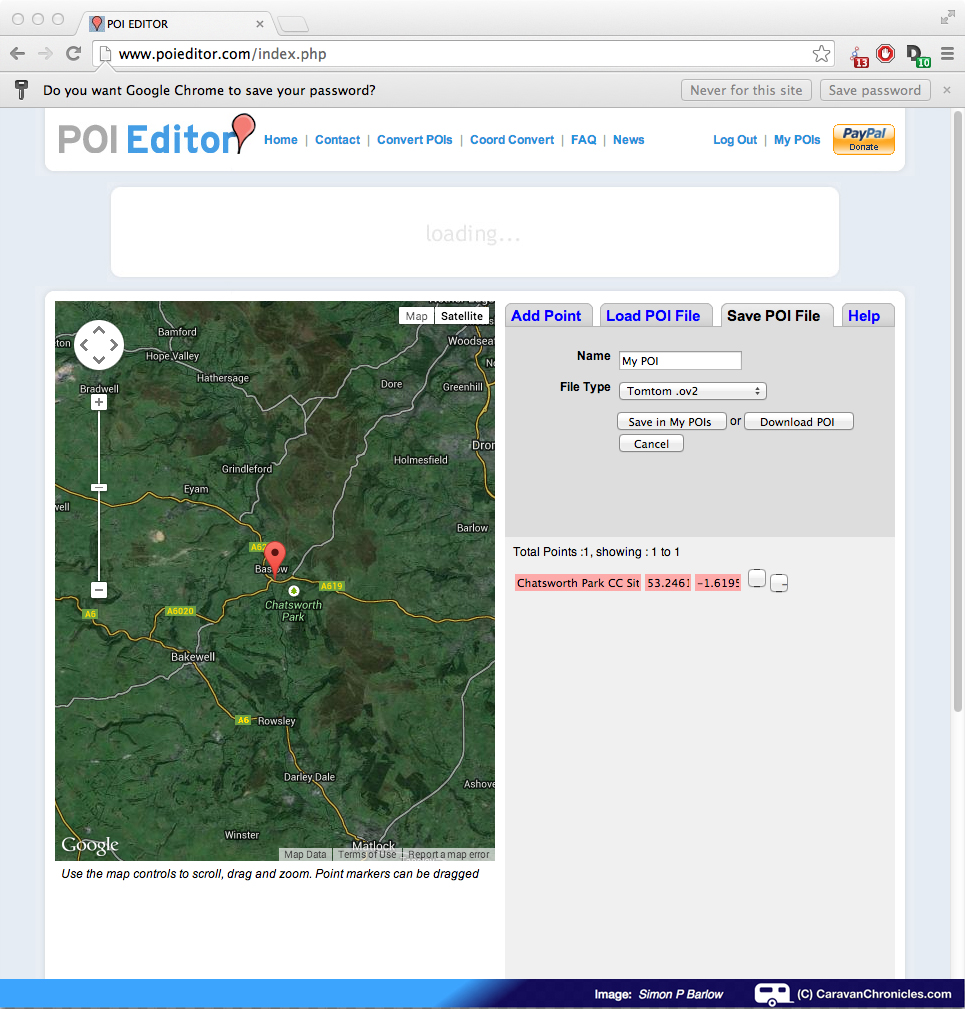
Task: Open the File Type dropdown
Action: pyautogui.click(x=692, y=391)
